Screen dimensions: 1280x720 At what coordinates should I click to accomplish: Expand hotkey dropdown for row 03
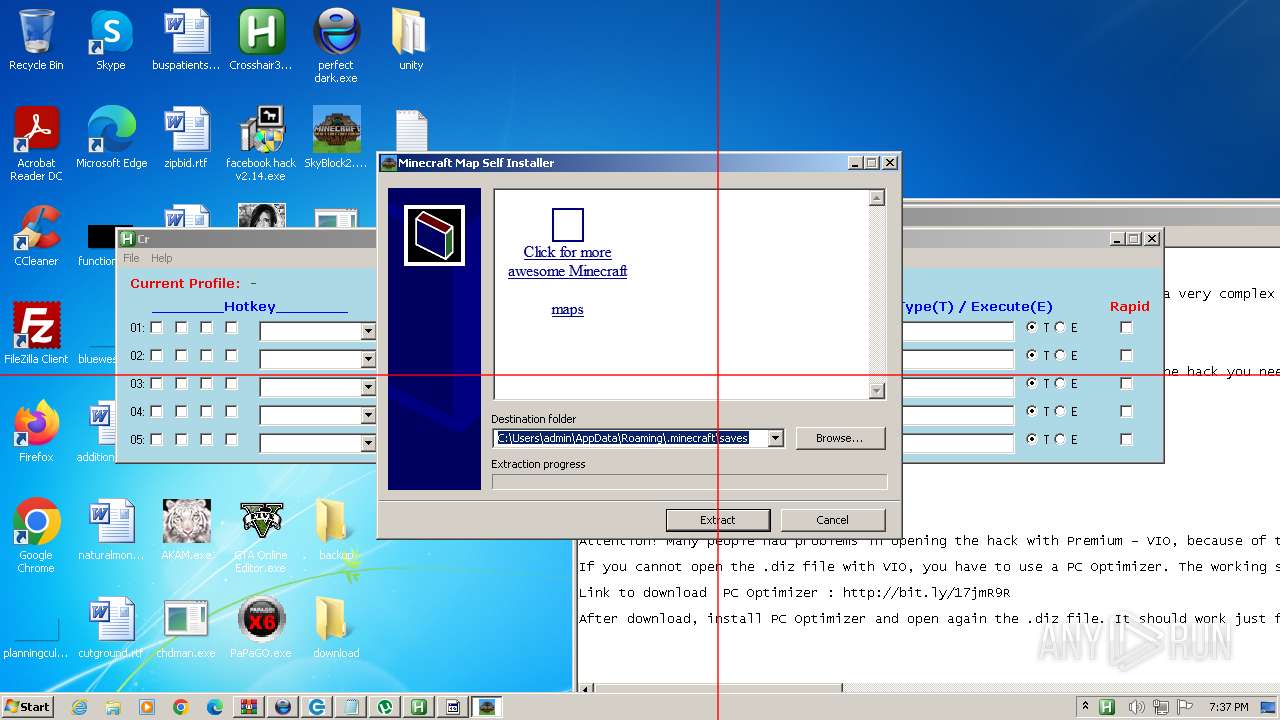pyautogui.click(x=367, y=387)
